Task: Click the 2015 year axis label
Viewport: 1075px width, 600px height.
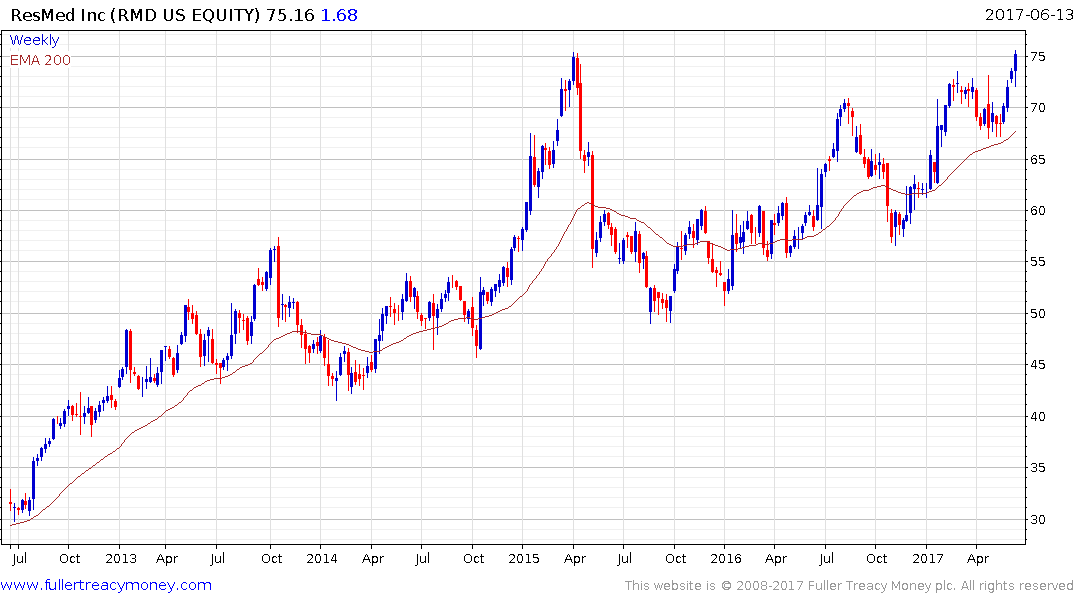Action: coord(524,559)
